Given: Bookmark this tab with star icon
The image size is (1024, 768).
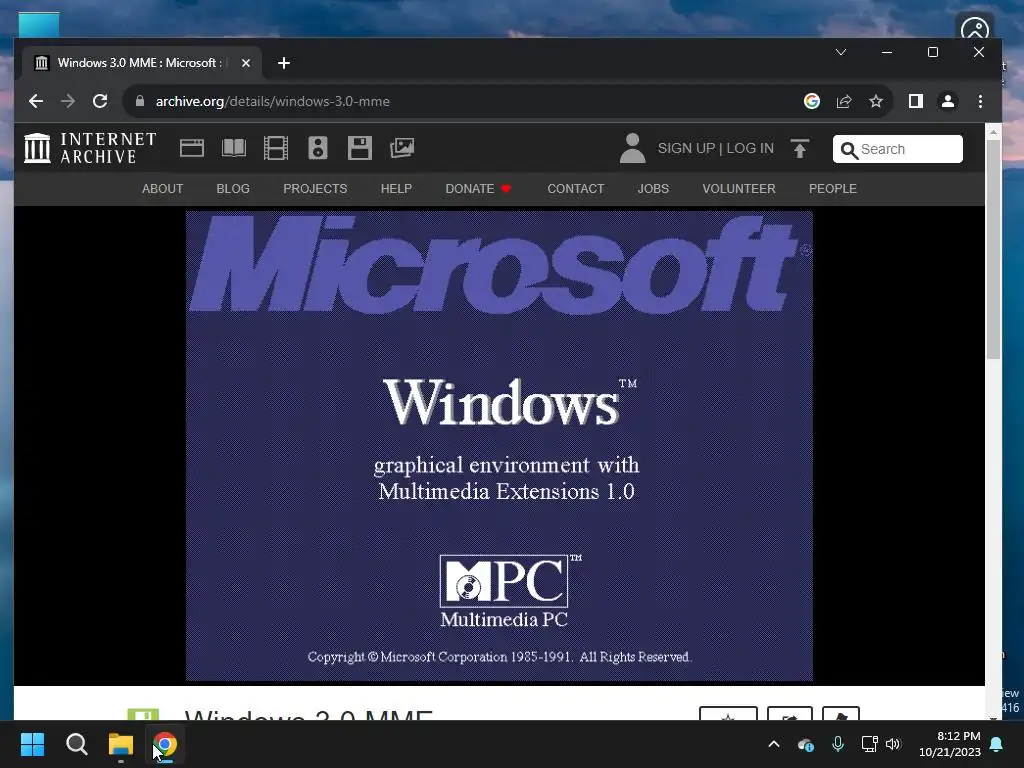Looking at the screenshot, I should coord(876,101).
